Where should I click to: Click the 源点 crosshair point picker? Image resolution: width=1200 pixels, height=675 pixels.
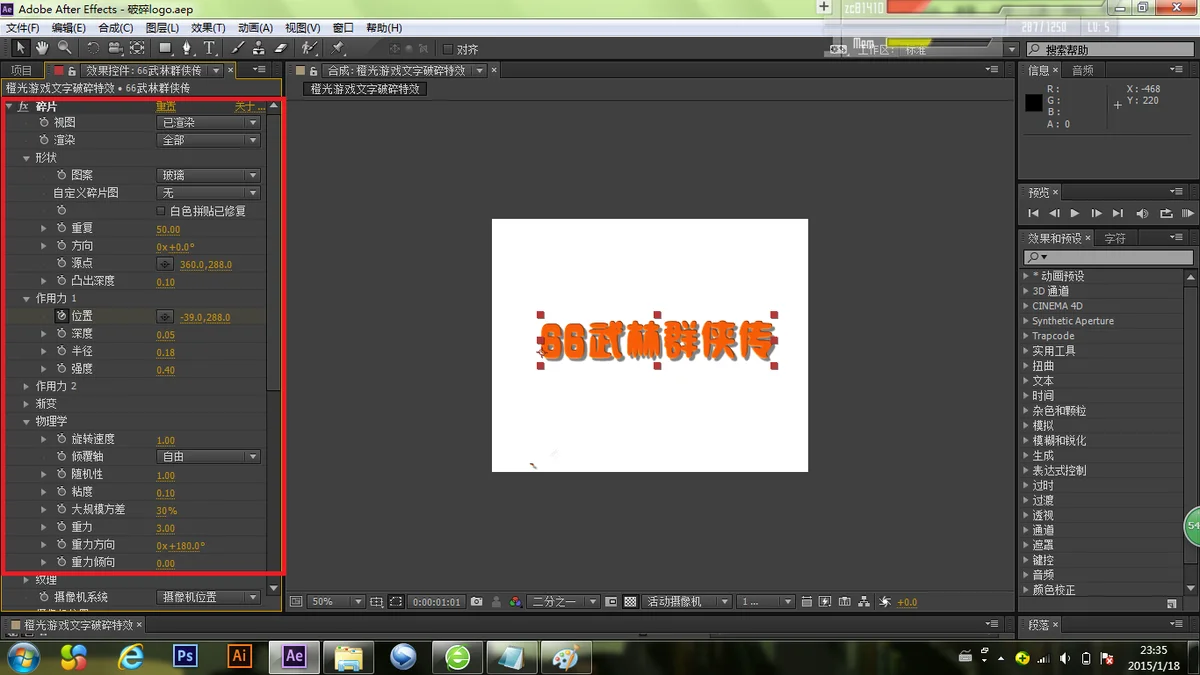(165, 264)
